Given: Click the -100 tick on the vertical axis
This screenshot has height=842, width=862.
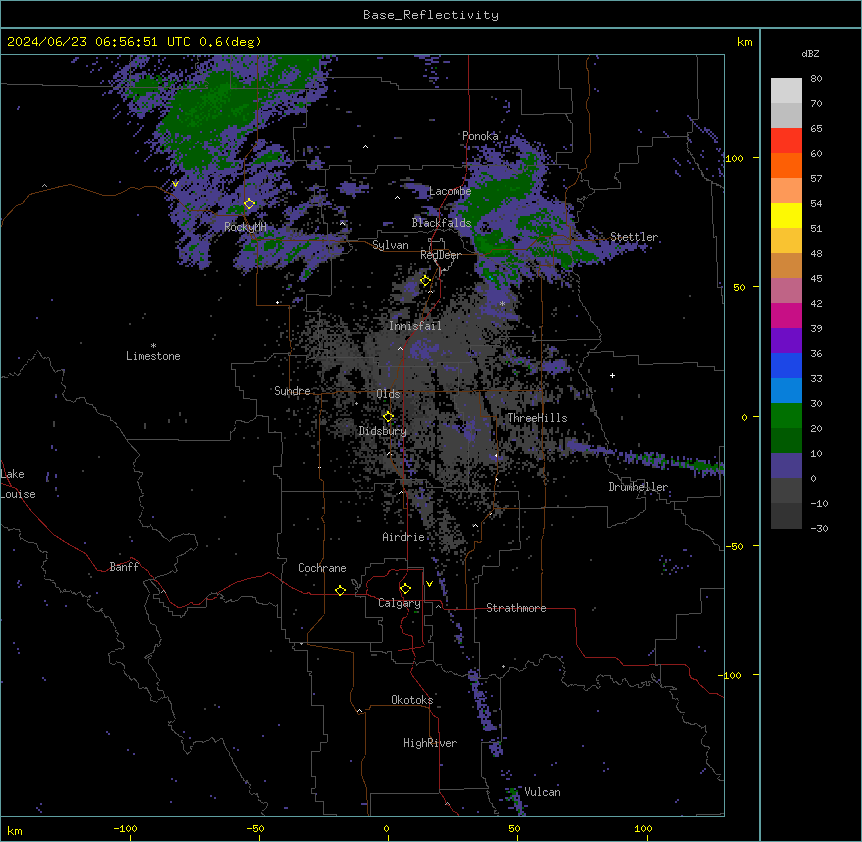Looking at the screenshot, I should click(x=731, y=675).
